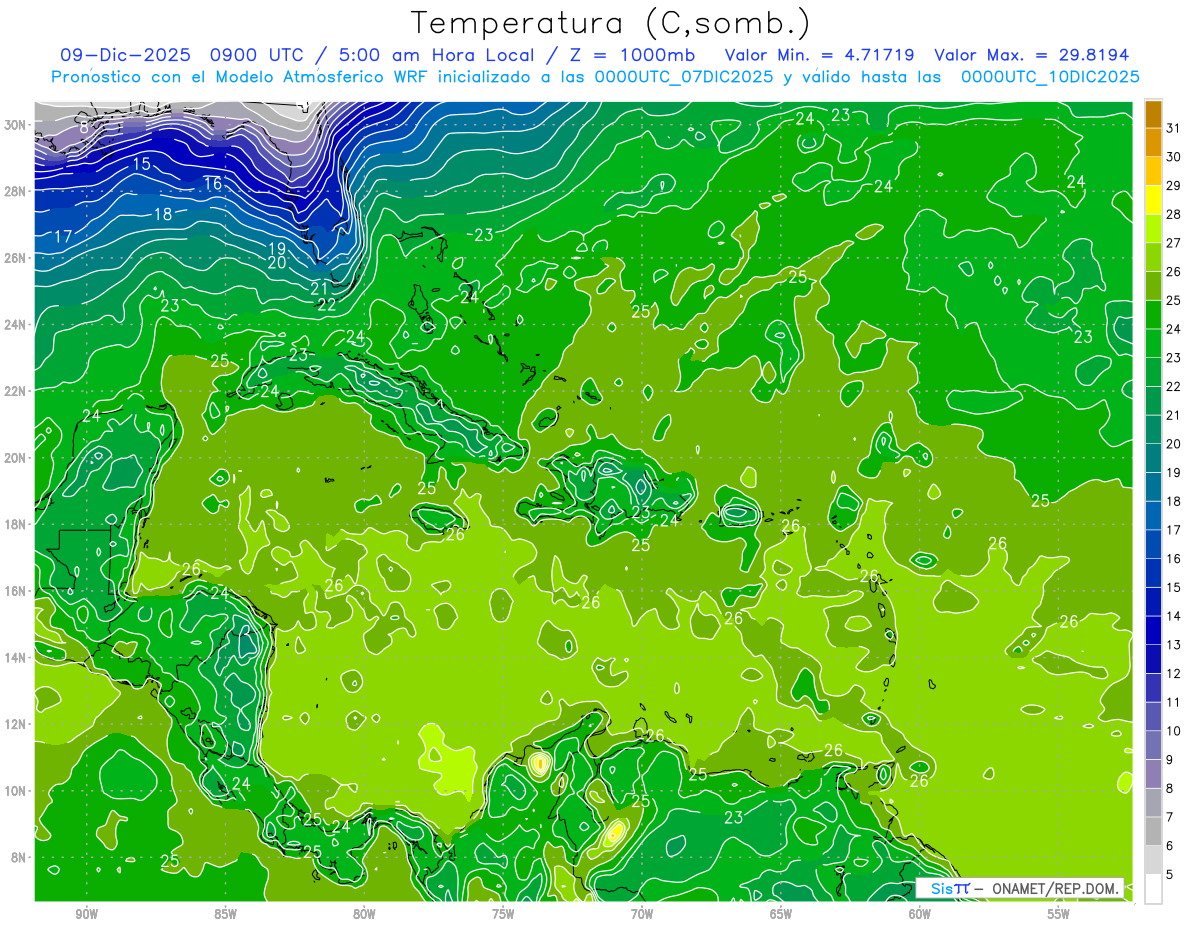Viewport: 1200px width, 927px height.
Task: Select valid-until time "0000UTC_10DIC2025"
Action: click(1050, 77)
